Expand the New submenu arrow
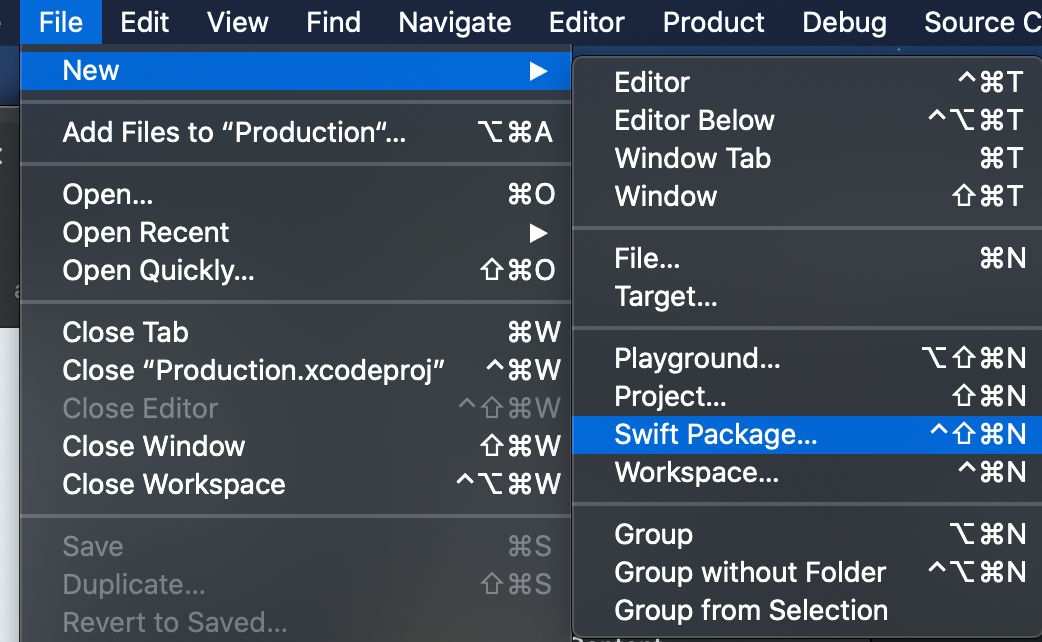Viewport: 1042px width, 642px height. point(538,70)
